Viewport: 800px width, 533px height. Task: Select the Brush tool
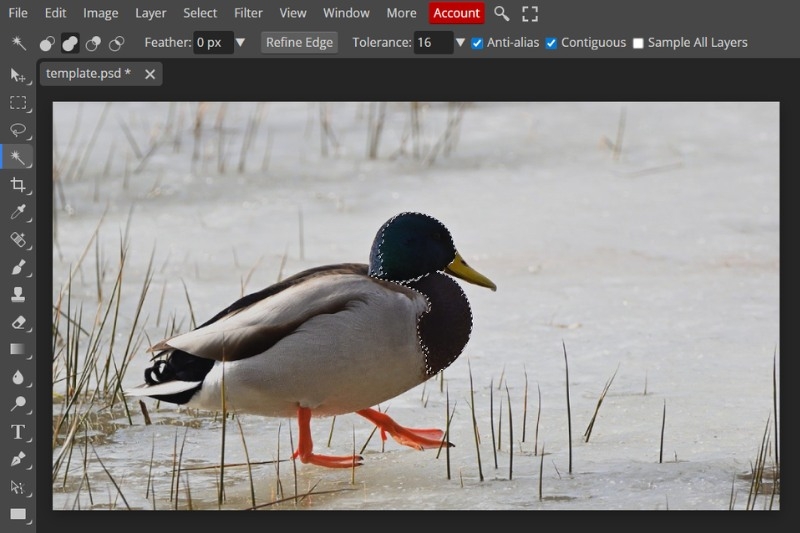pyautogui.click(x=18, y=267)
